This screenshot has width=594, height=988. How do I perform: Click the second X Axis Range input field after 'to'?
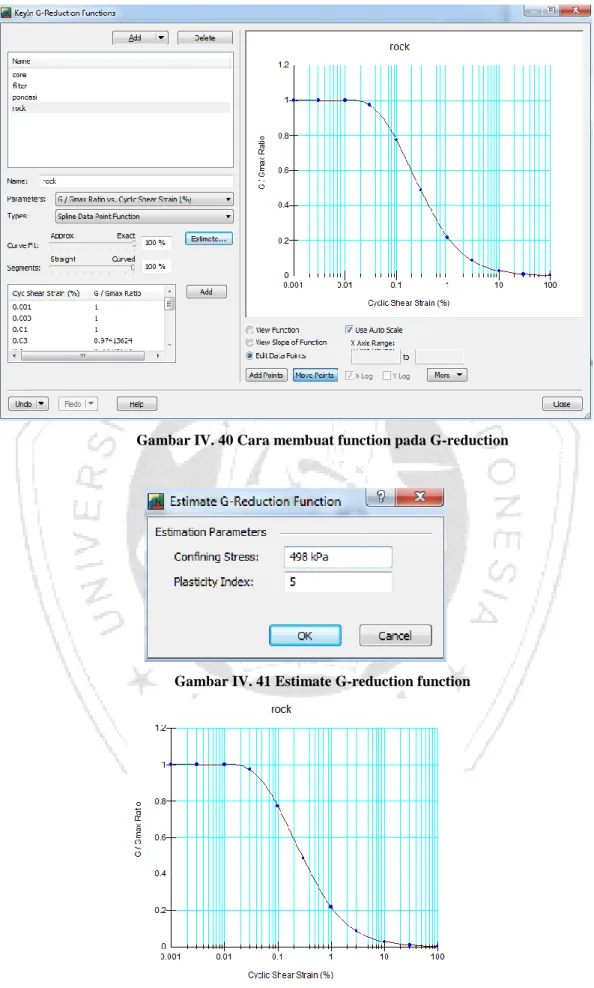tap(439, 357)
